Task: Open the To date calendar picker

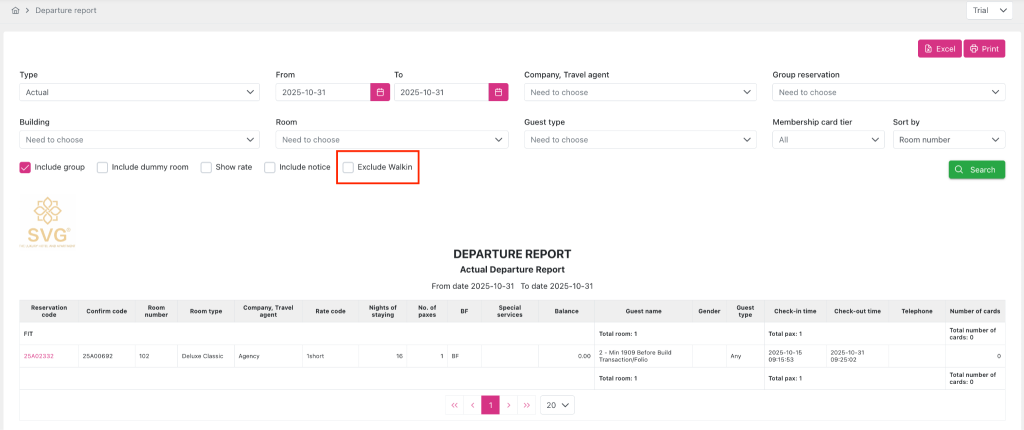Action: pos(499,92)
